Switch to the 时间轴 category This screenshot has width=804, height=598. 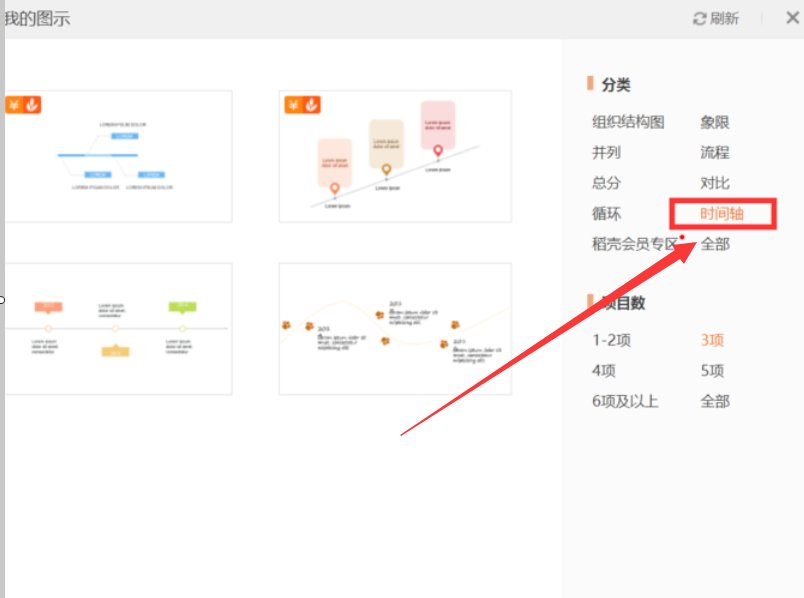(x=722, y=213)
